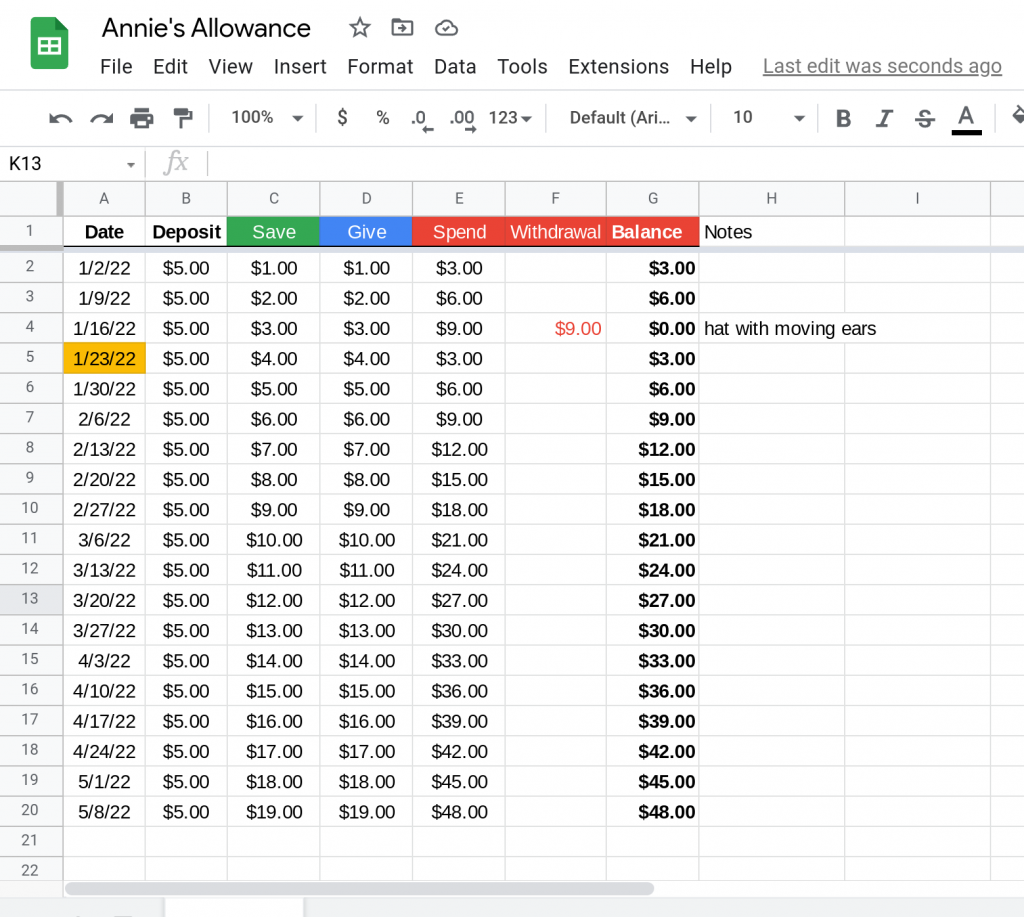Select the Balance header cell

[652, 232]
